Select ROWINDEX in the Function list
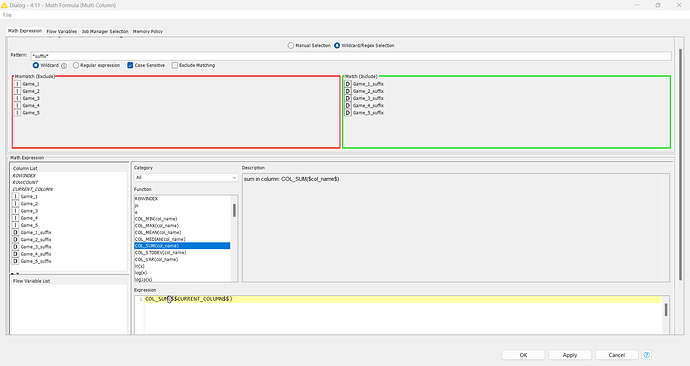This screenshot has height=366, width=690. [146, 199]
